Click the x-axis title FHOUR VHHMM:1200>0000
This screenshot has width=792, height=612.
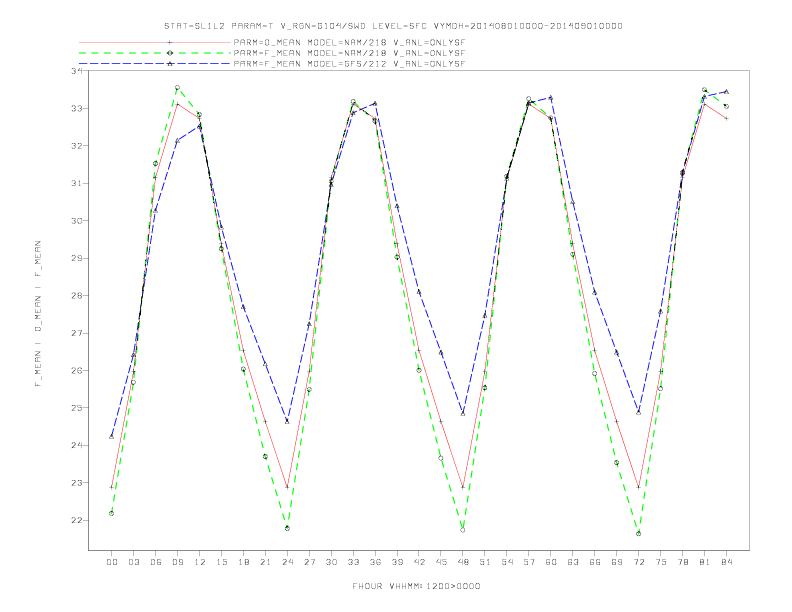pos(416,586)
